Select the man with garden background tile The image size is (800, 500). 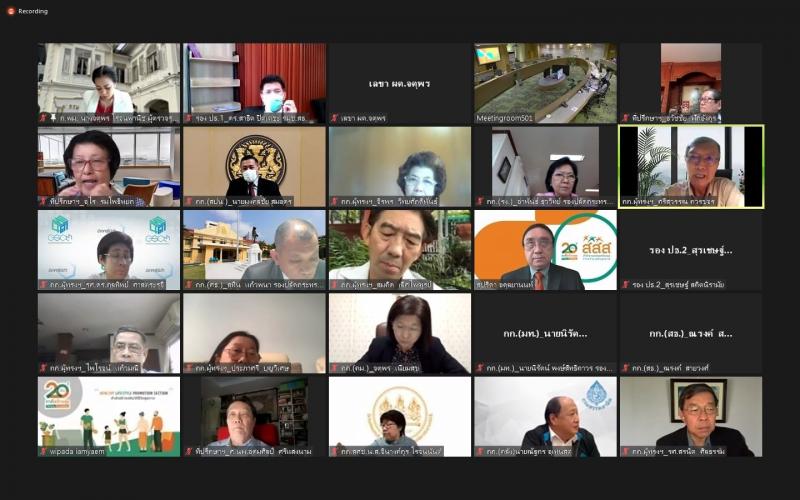(400, 250)
